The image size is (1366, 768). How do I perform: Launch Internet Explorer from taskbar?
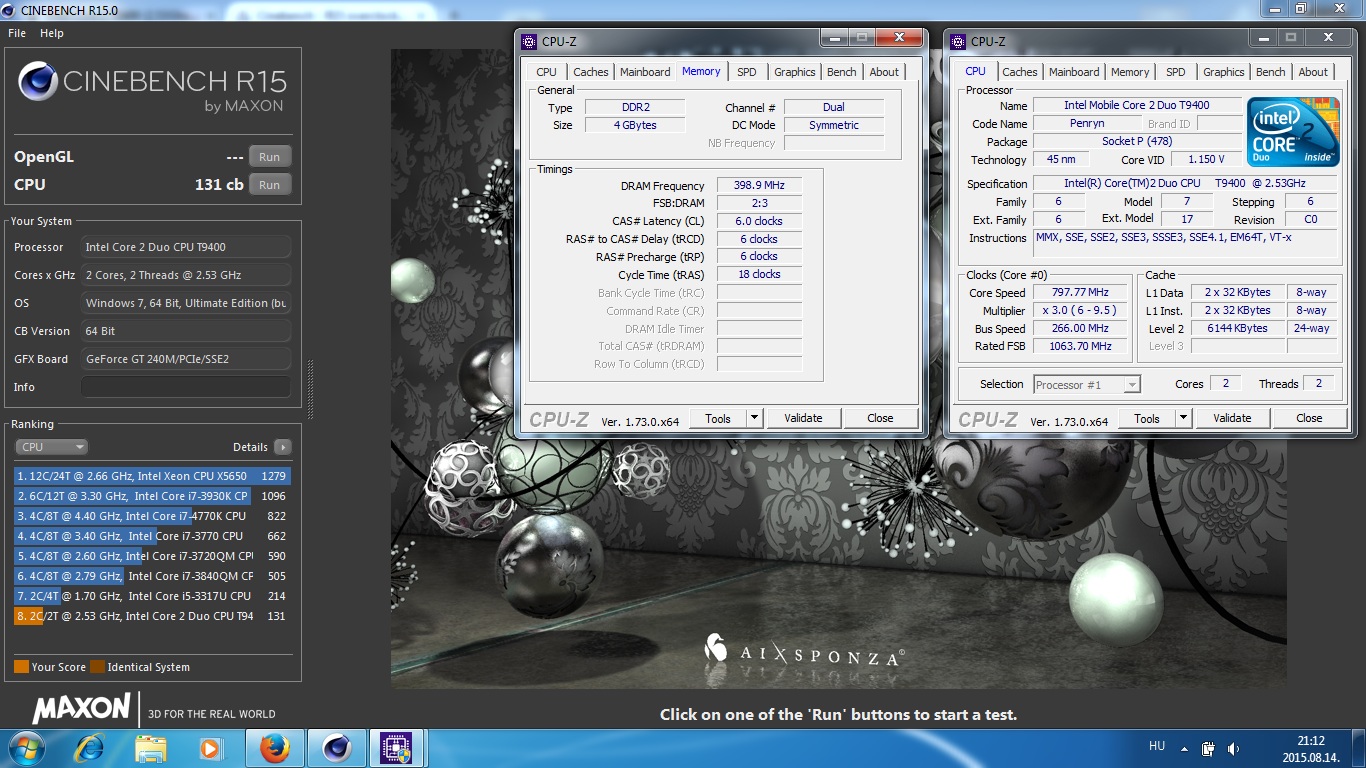89,748
